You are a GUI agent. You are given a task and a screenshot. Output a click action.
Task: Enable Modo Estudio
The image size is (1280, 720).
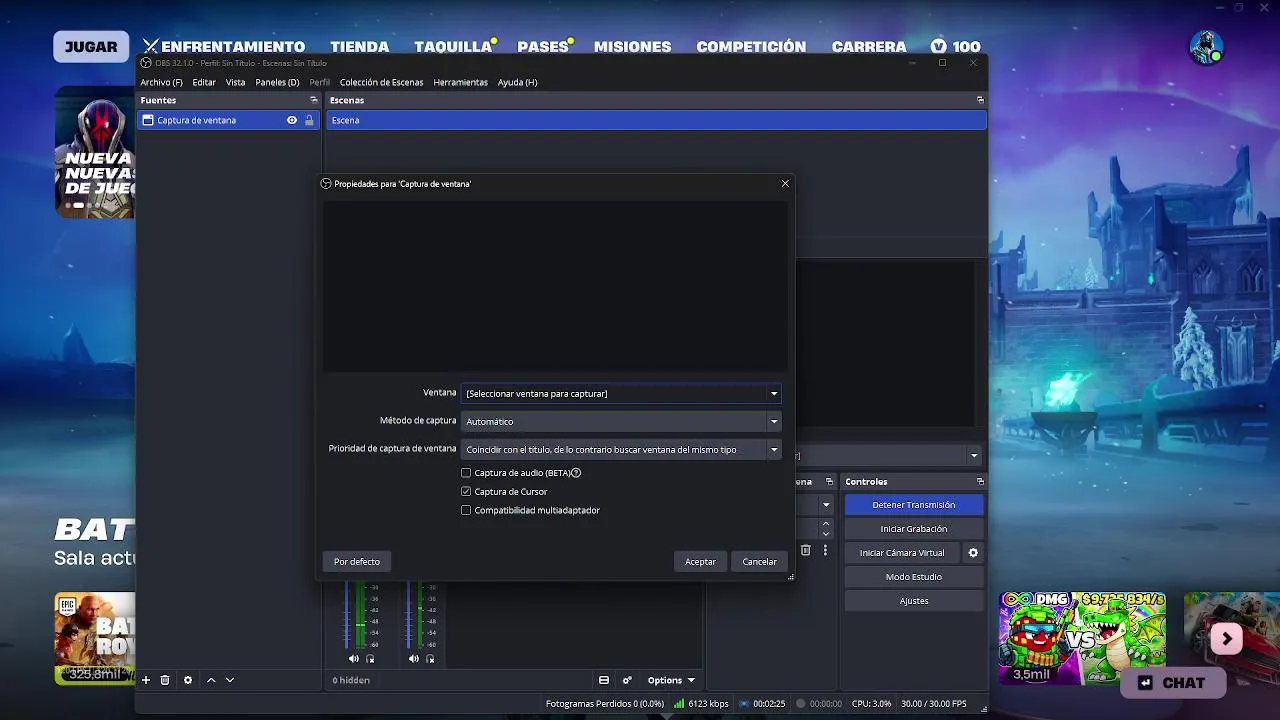coord(914,577)
